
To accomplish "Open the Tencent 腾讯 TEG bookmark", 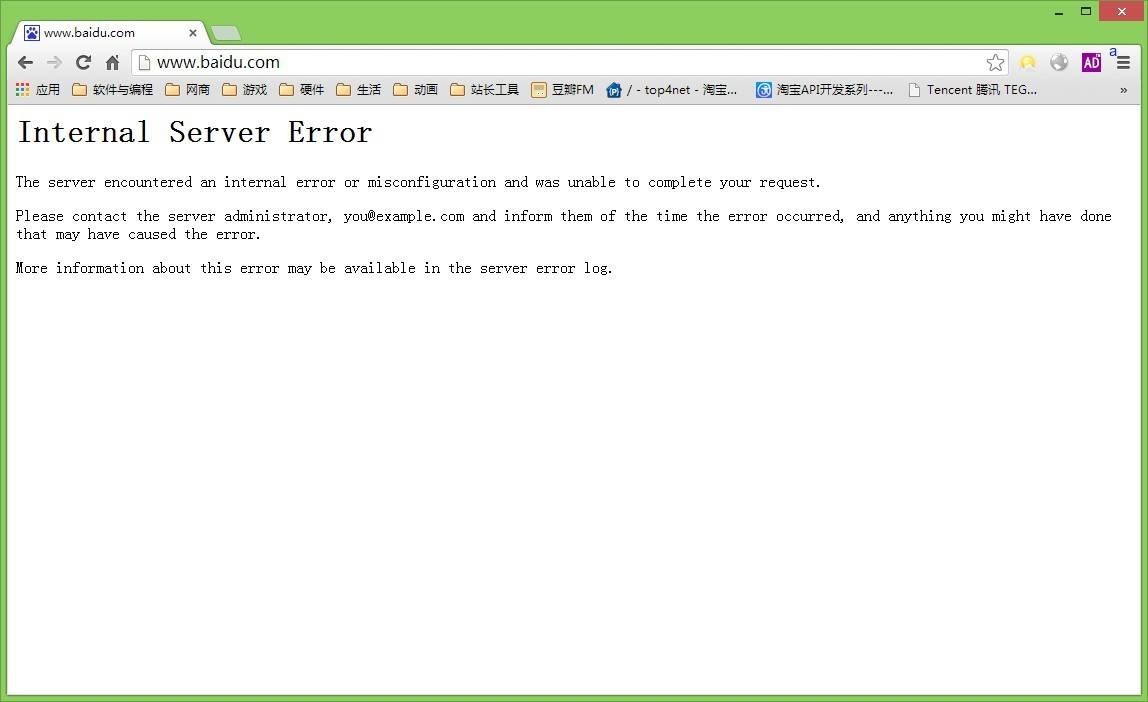I will tap(972, 90).
